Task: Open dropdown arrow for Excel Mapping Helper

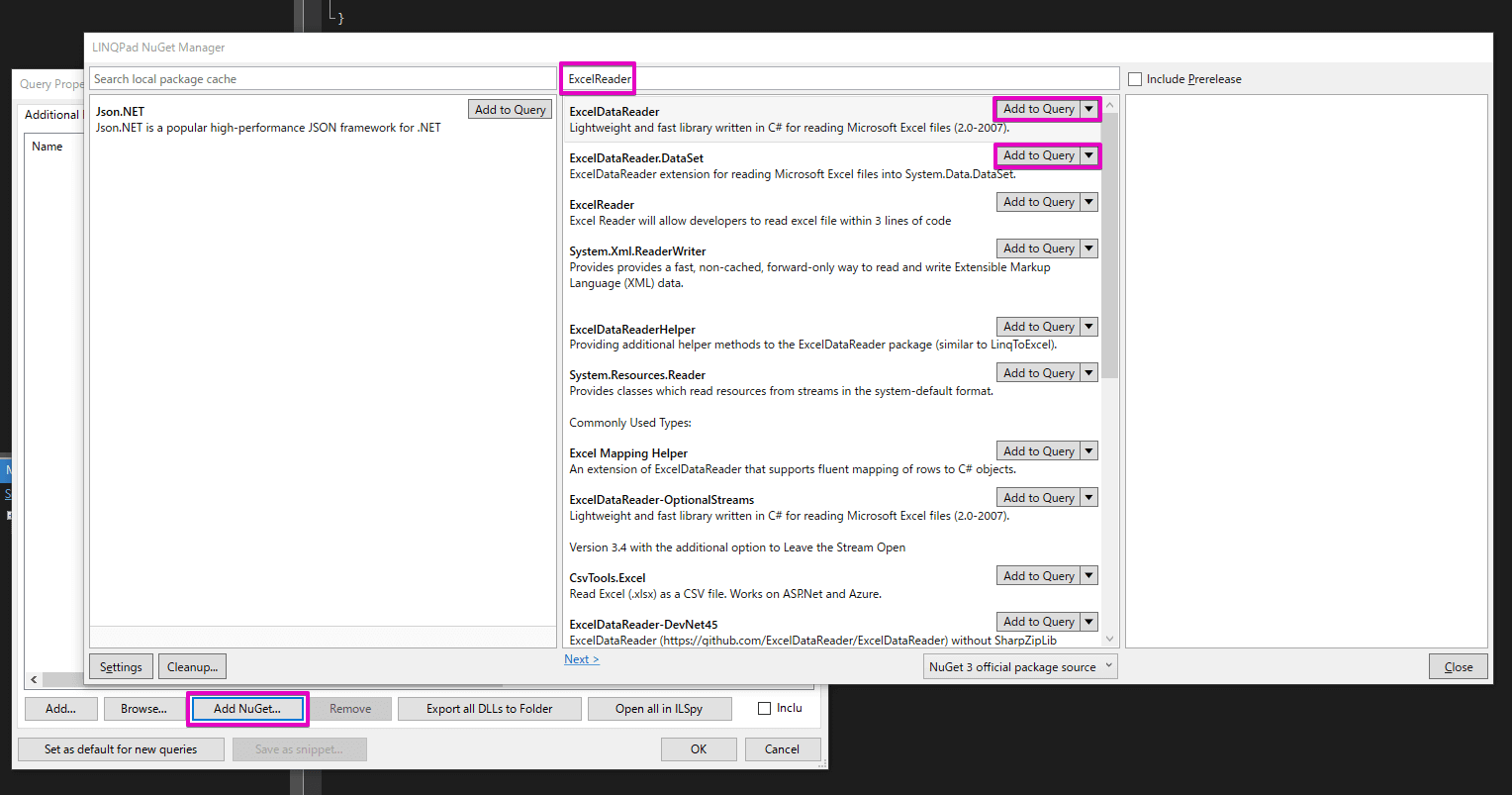Action: point(1089,451)
